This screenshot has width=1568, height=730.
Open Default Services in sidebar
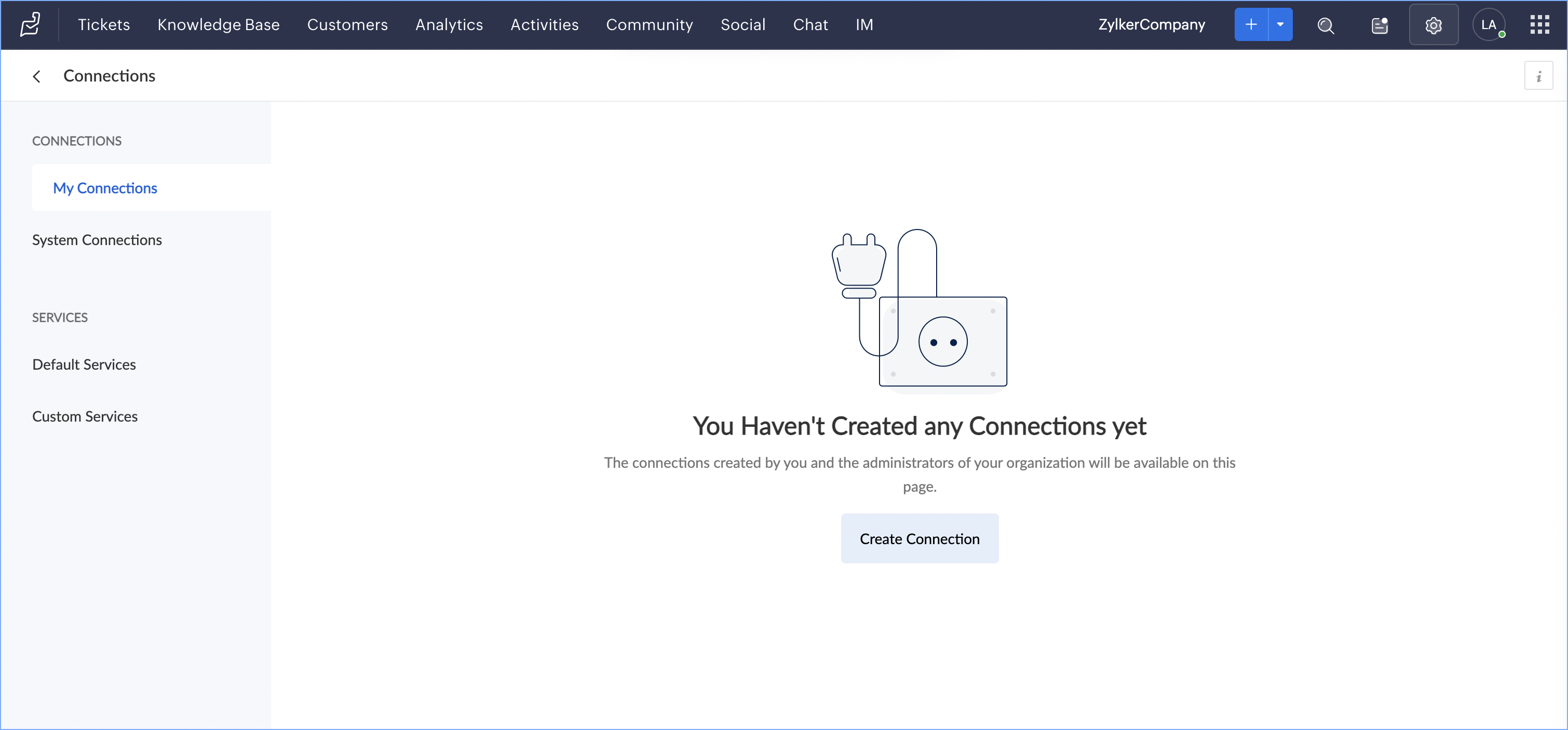click(84, 364)
